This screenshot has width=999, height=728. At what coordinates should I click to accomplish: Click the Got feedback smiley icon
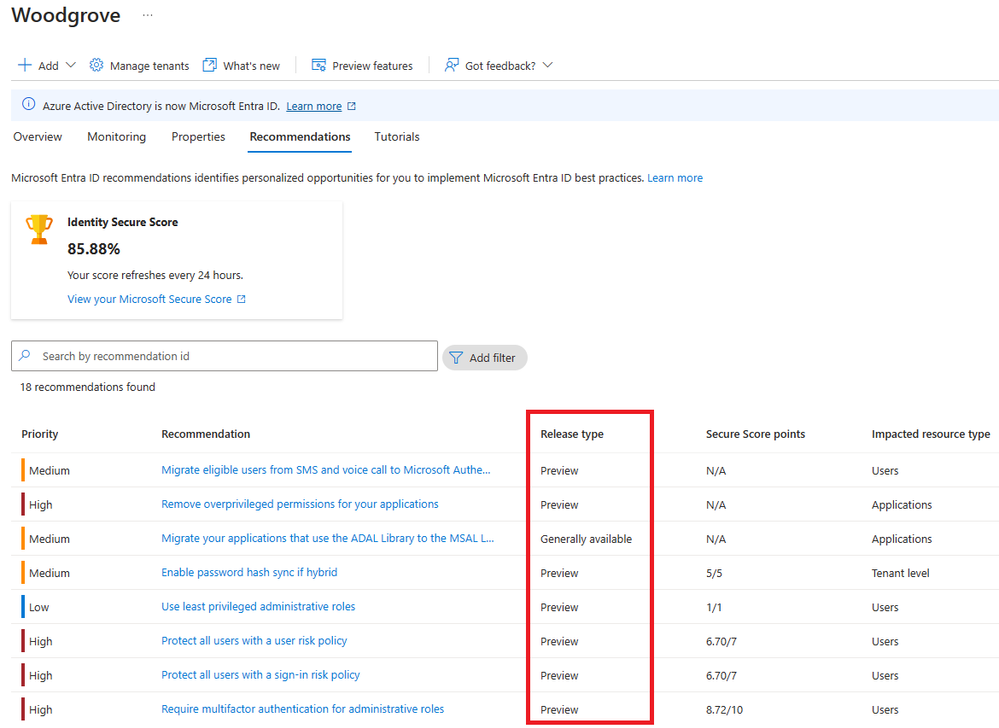[451, 65]
